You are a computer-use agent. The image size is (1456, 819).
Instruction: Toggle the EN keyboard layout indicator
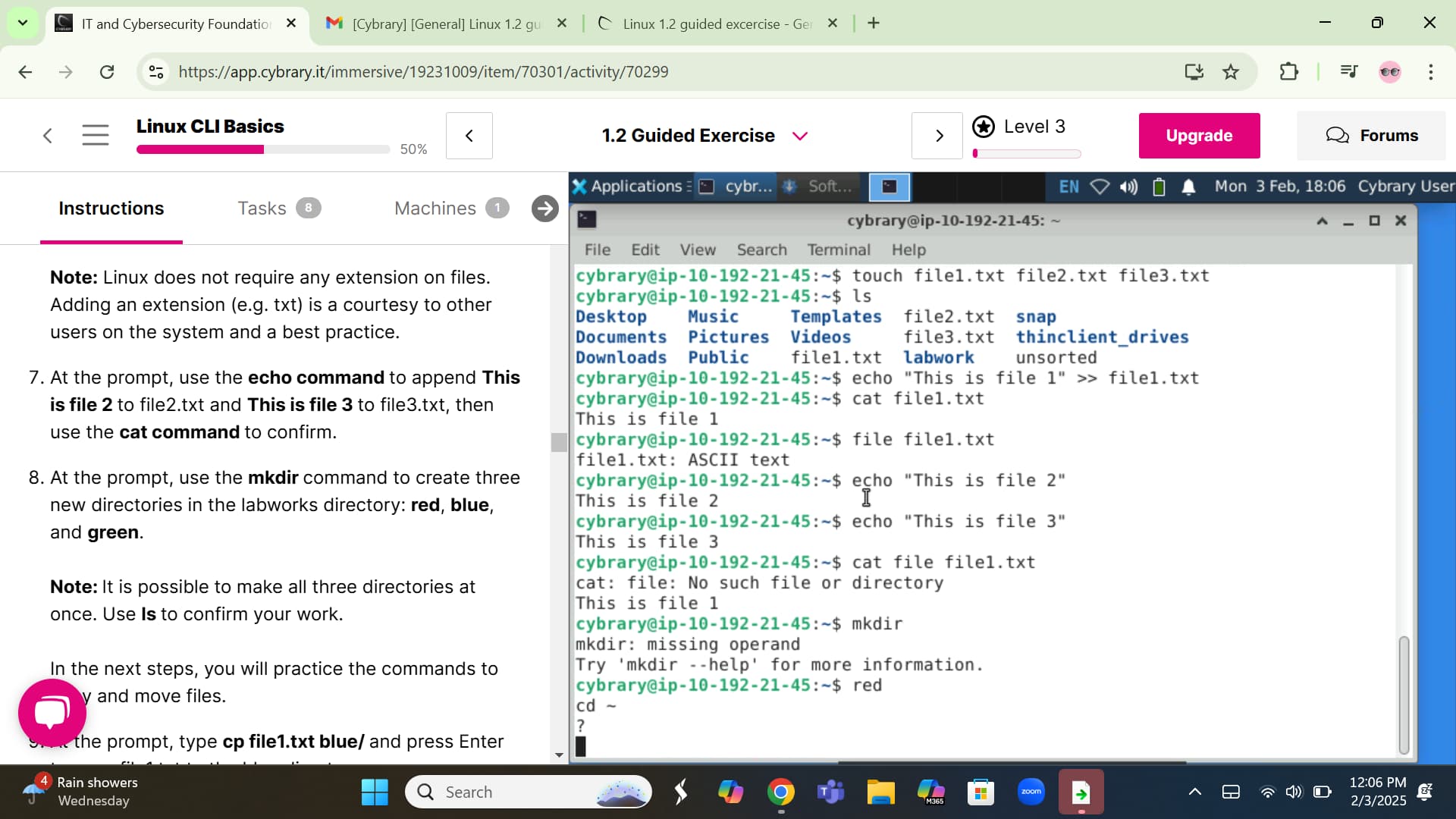1068,187
